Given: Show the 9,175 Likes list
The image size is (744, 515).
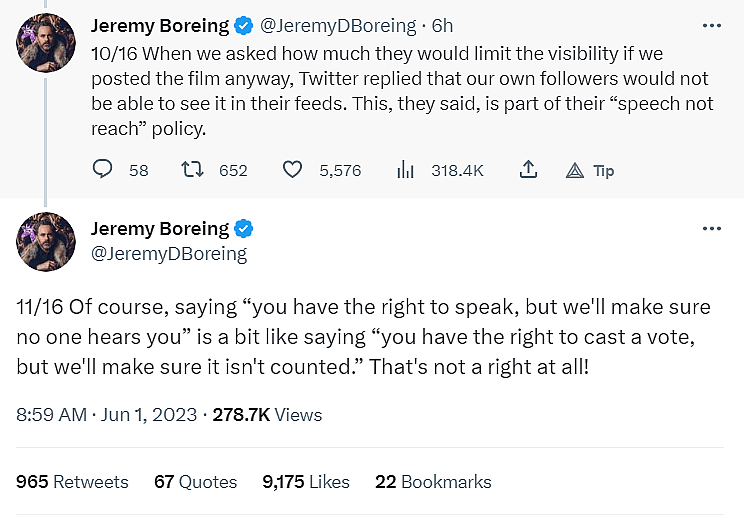Looking at the screenshot, I should [306, 482].
